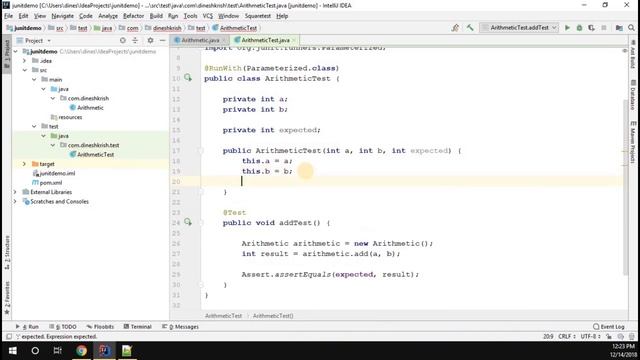Open the Floobits tool window
This screenshot has height=360, width=640.
coord(100,327)
